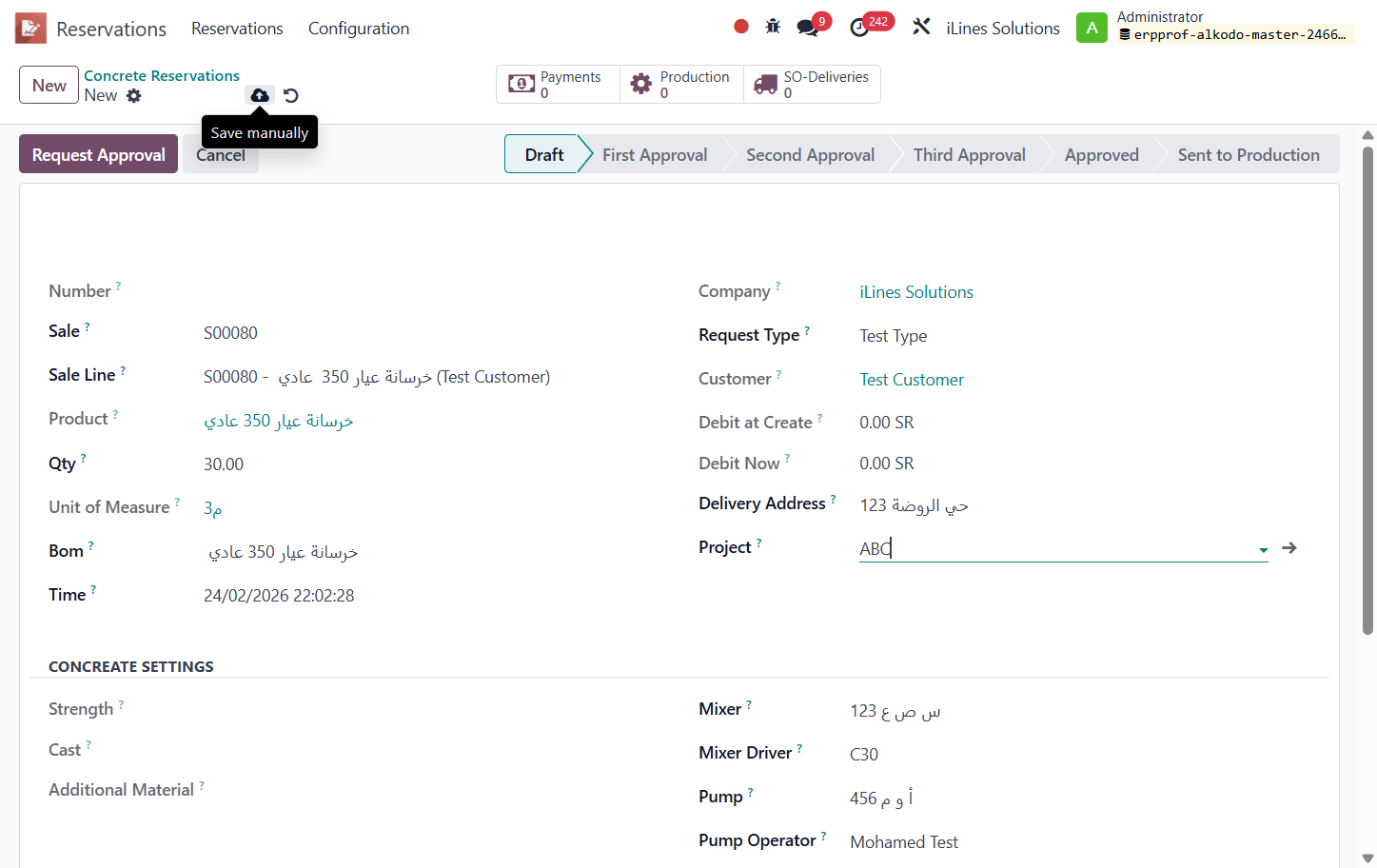The width and height of the screenshot is (1377, 868).
Task: Open activities clock icon with 242 badge
Action: pos(859,28)
